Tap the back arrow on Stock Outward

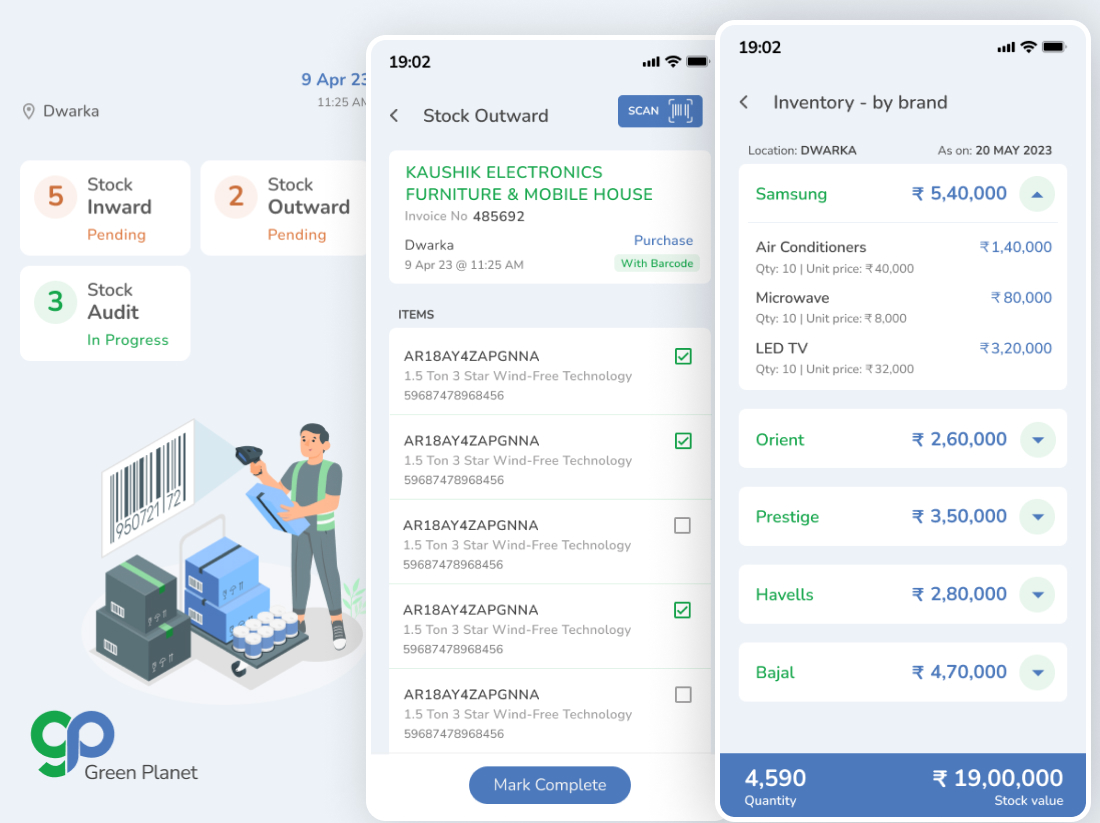coord(394,116)
